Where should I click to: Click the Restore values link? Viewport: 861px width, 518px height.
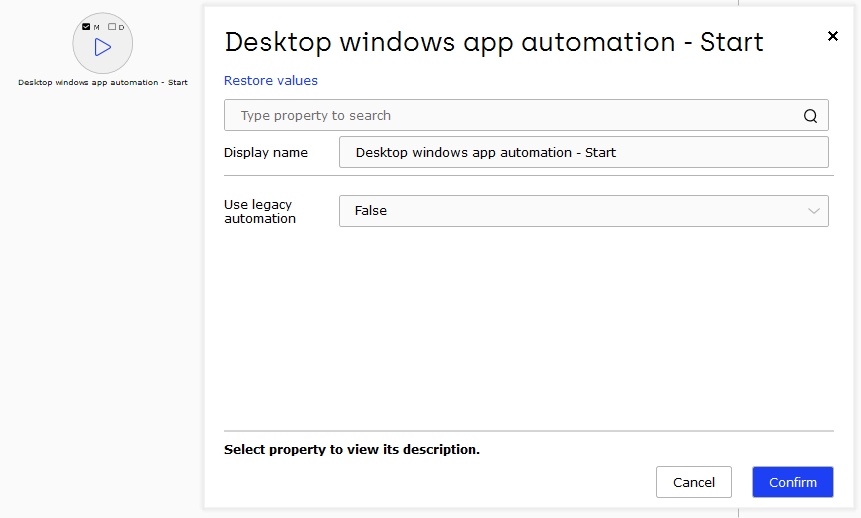pos(271,81)
